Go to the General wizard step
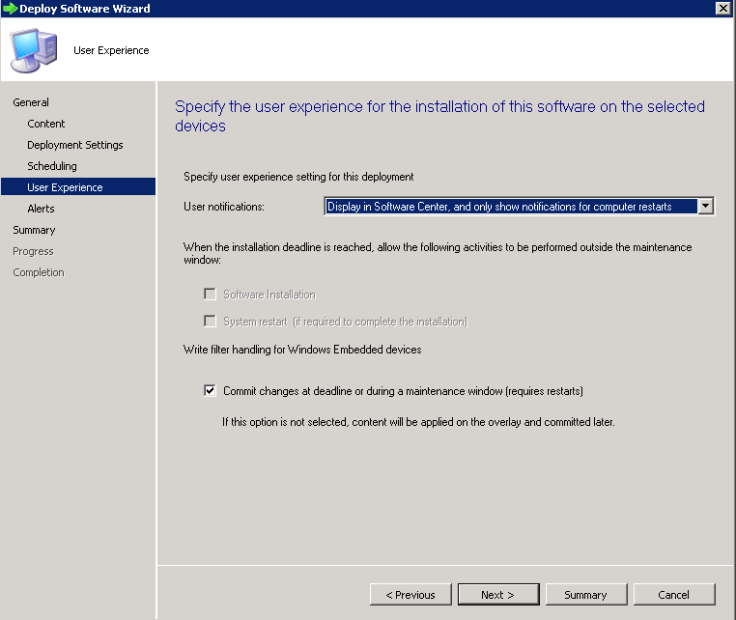The width and height of the screenshot is (736, 620). 31,102
